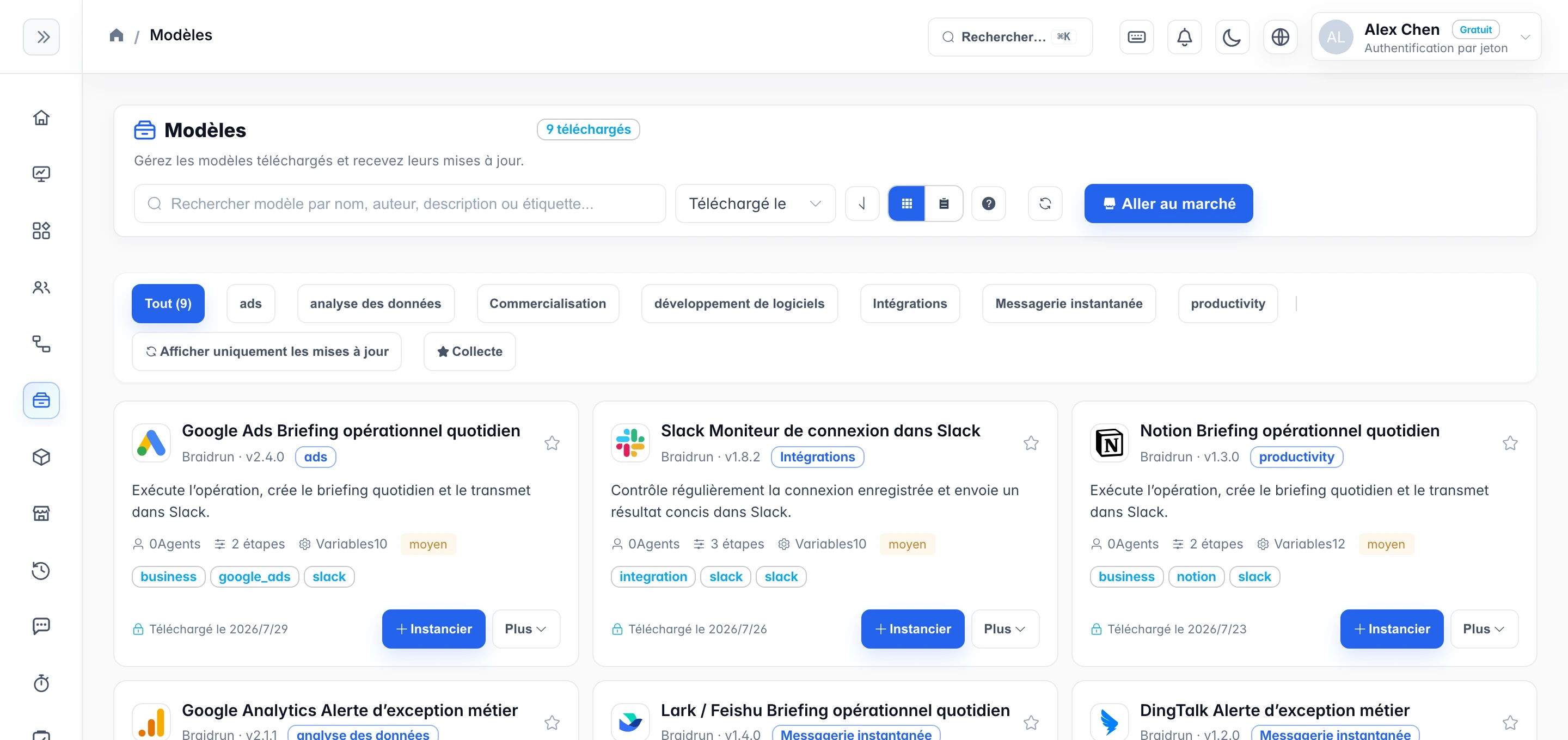
Task: Star the Lark / Feishu Briefing template
Action: tap(1031, 723)
